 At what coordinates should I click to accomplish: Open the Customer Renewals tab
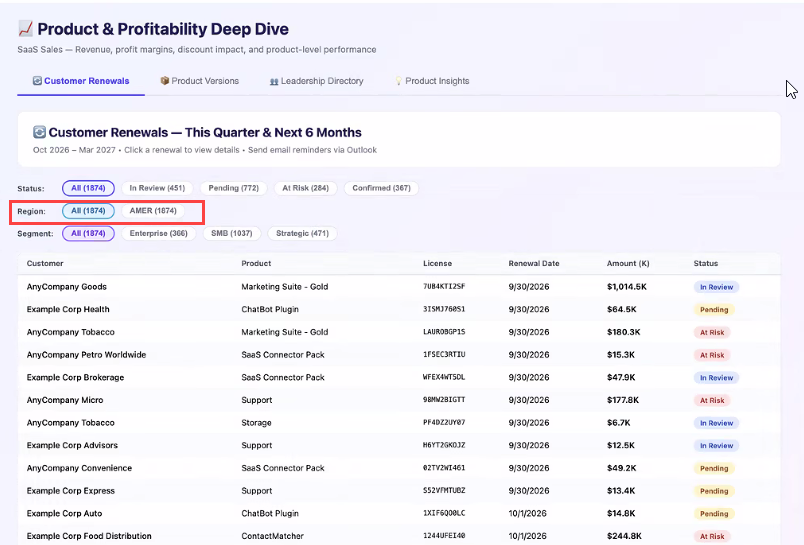tap(81, 81)
